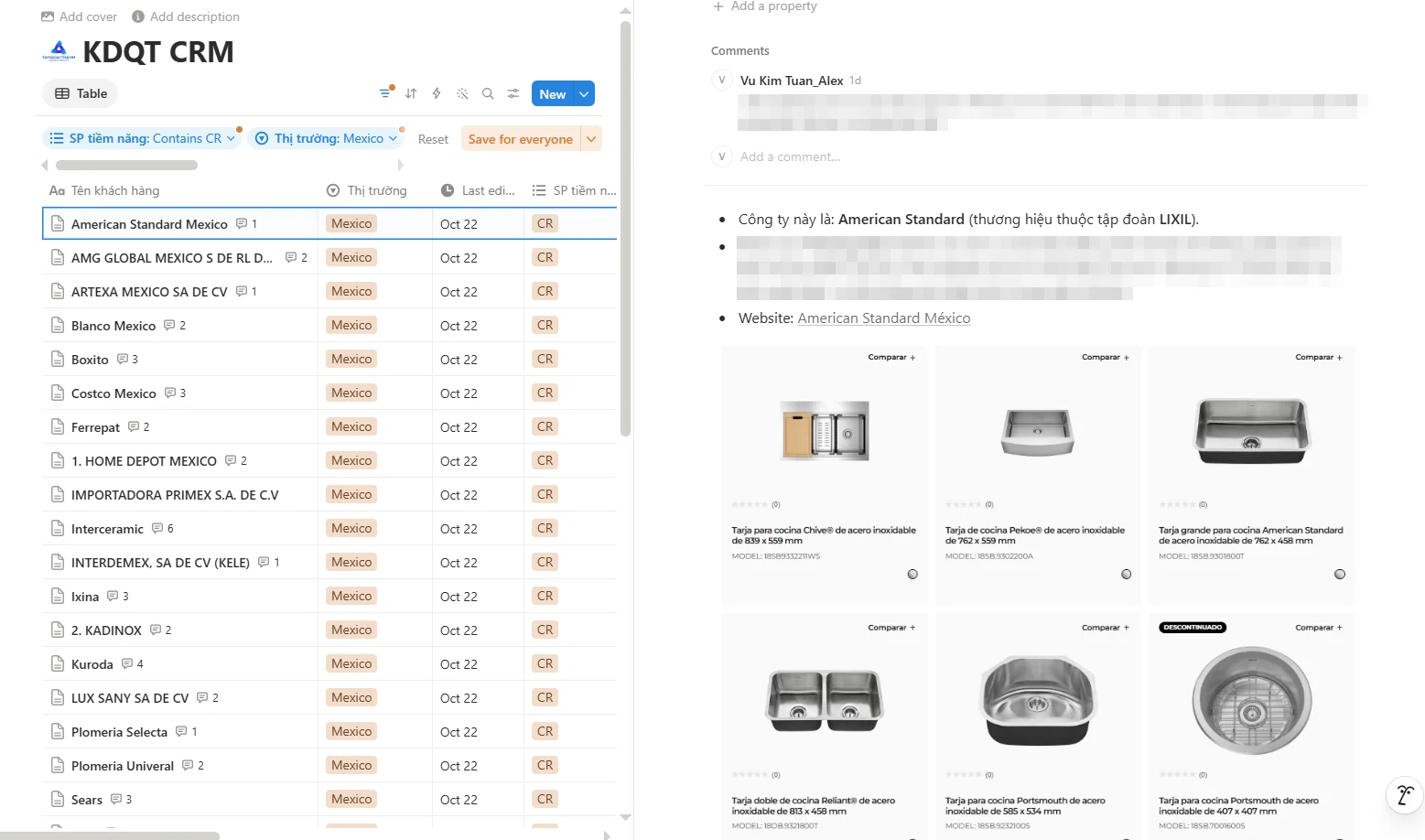Click the plus icon for Add a property
1425x840 pixels.
(718, 6)
